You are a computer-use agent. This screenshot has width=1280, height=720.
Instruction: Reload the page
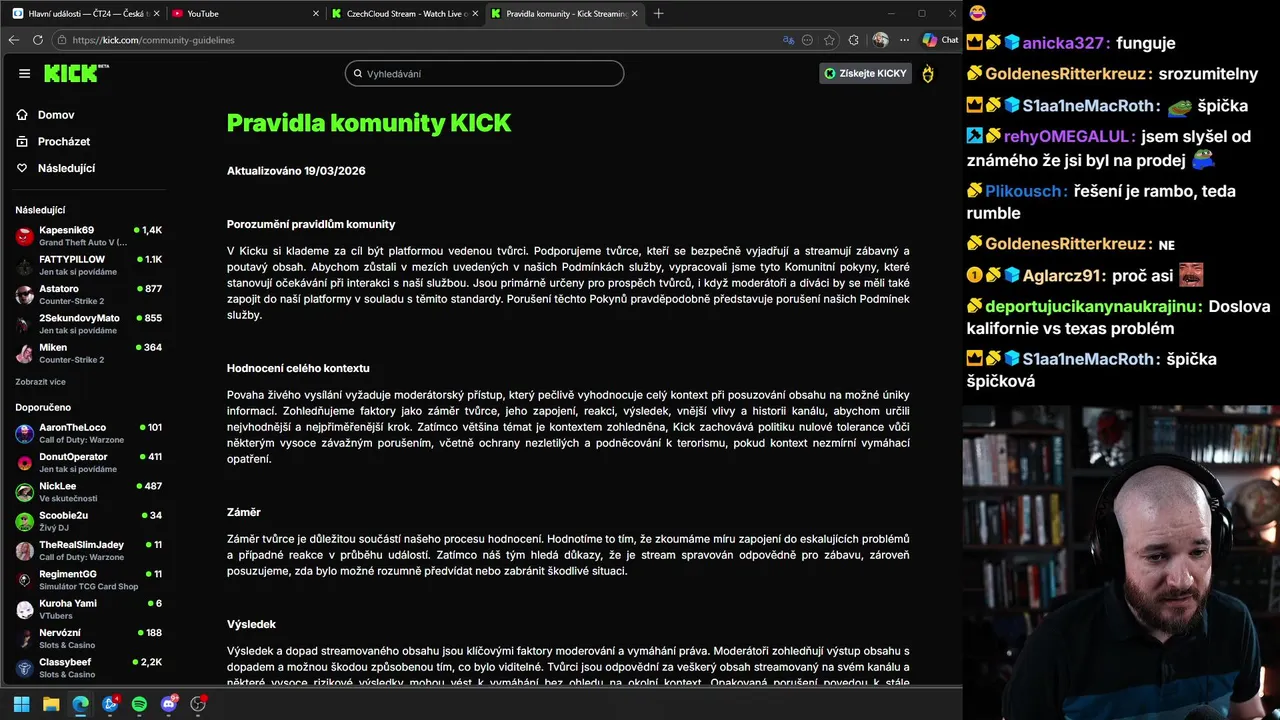coord(37,40)
